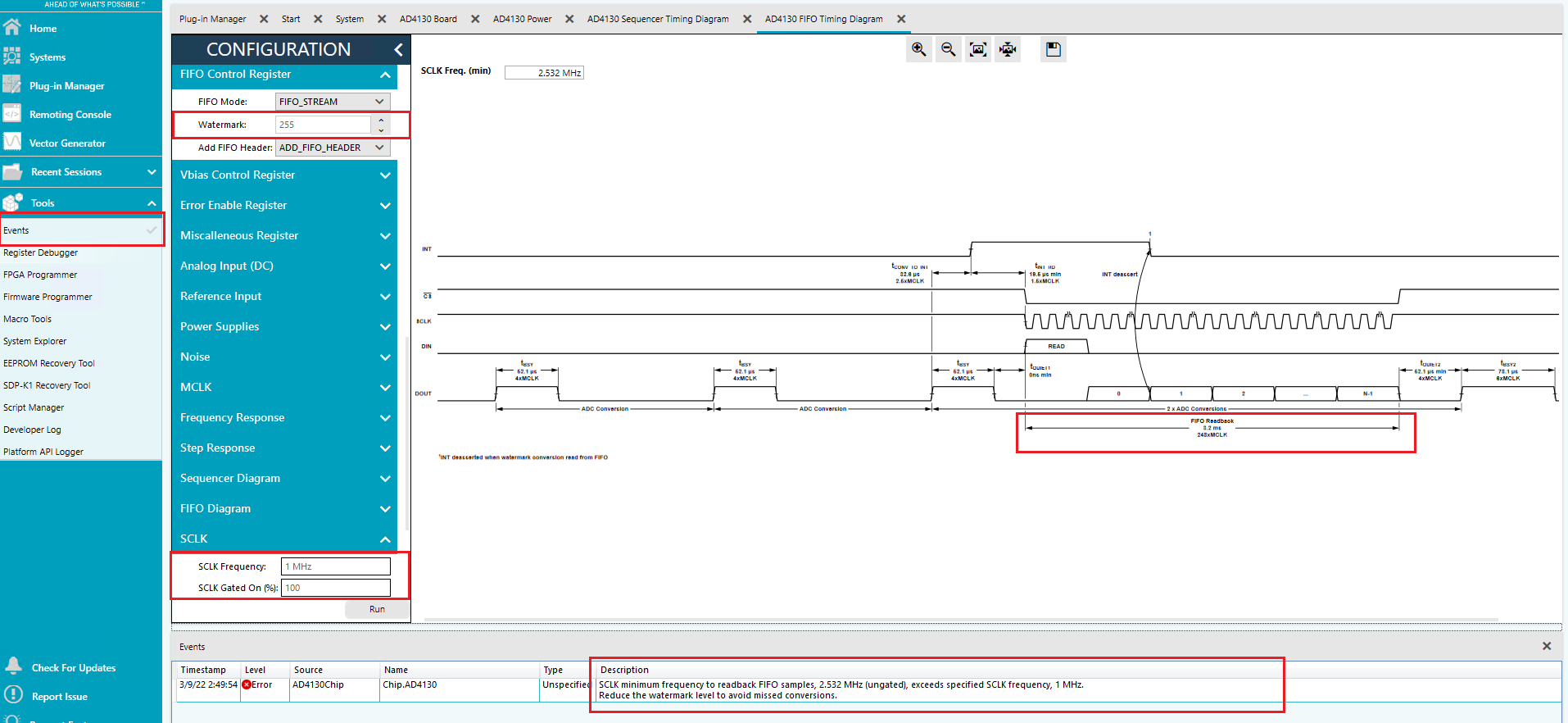Click the Systems icon in sidebar

pyautogui.click(x=11, y=57)
